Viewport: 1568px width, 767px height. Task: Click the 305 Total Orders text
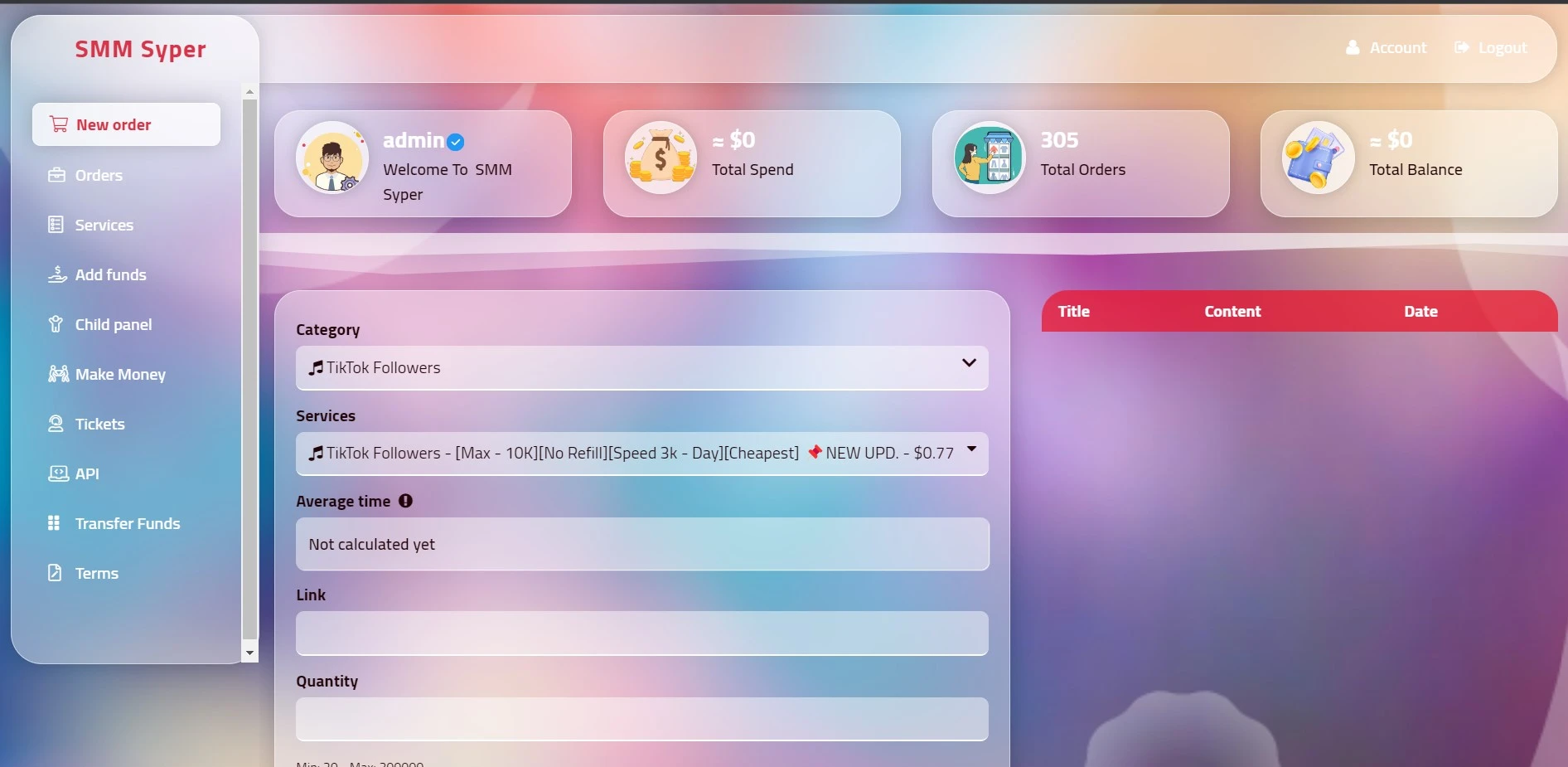pos(1083,154)
